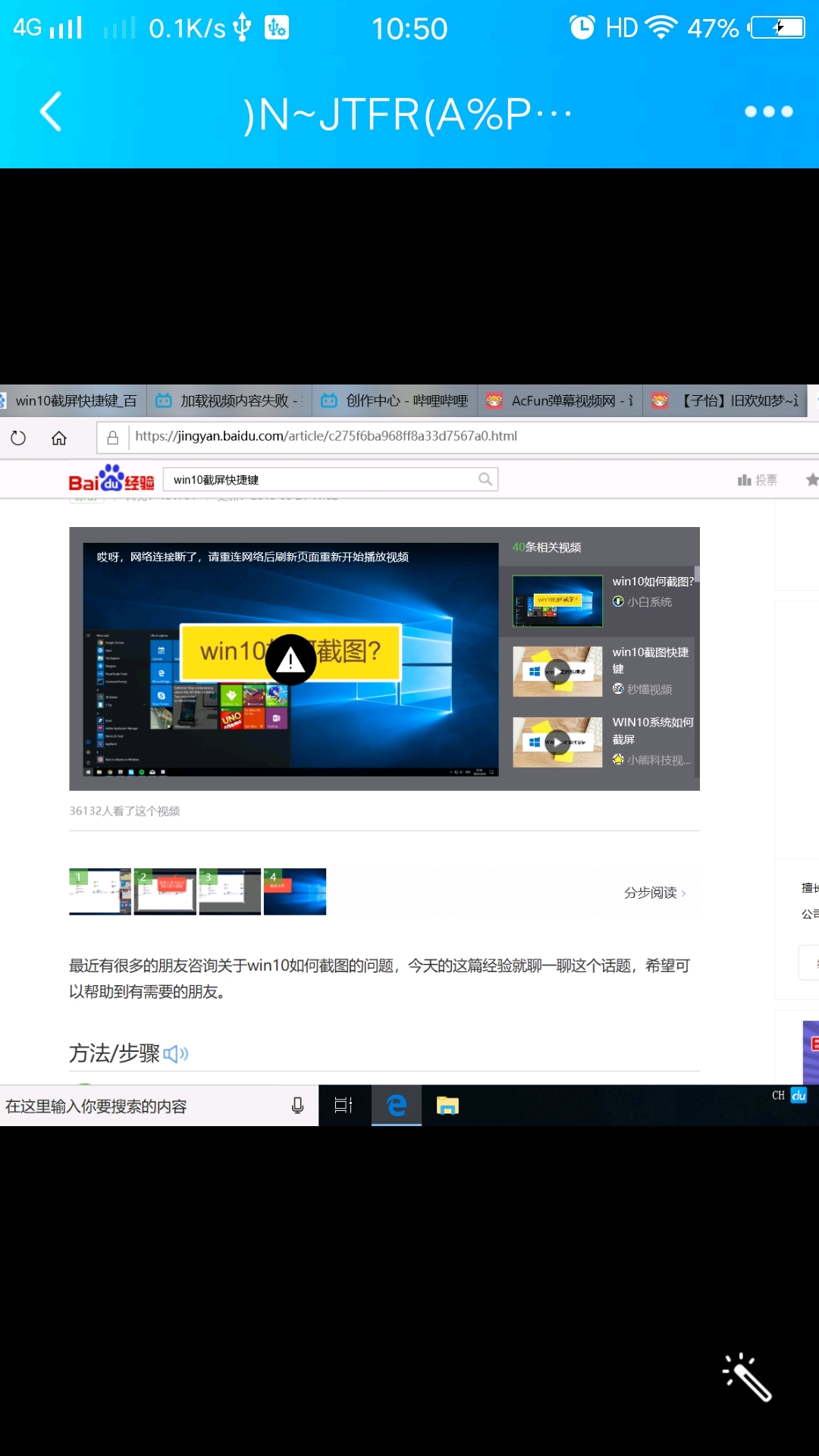Open step 4 thumbnail image
This screenshot has width=819, height=1456.
click(x=295, y=892)
